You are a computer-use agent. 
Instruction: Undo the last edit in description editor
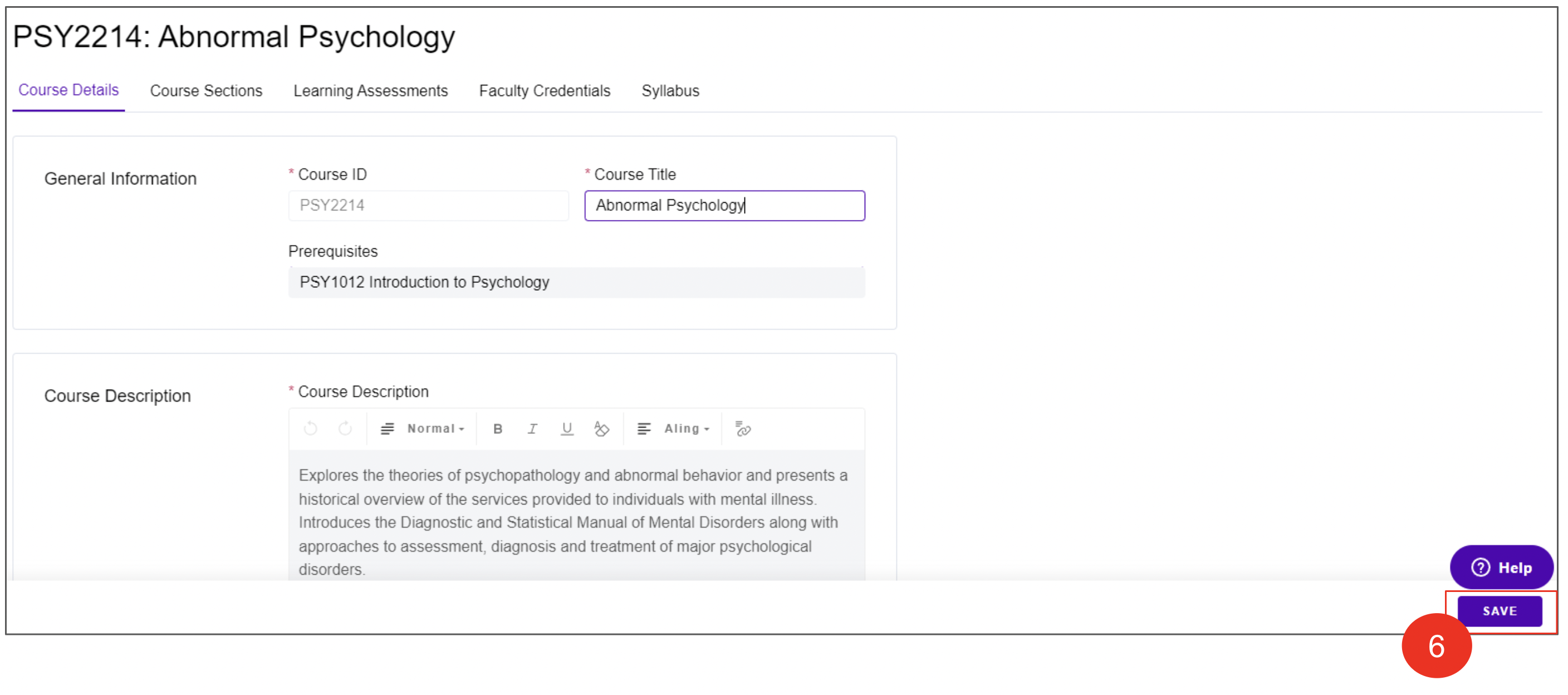click(311, 429)
